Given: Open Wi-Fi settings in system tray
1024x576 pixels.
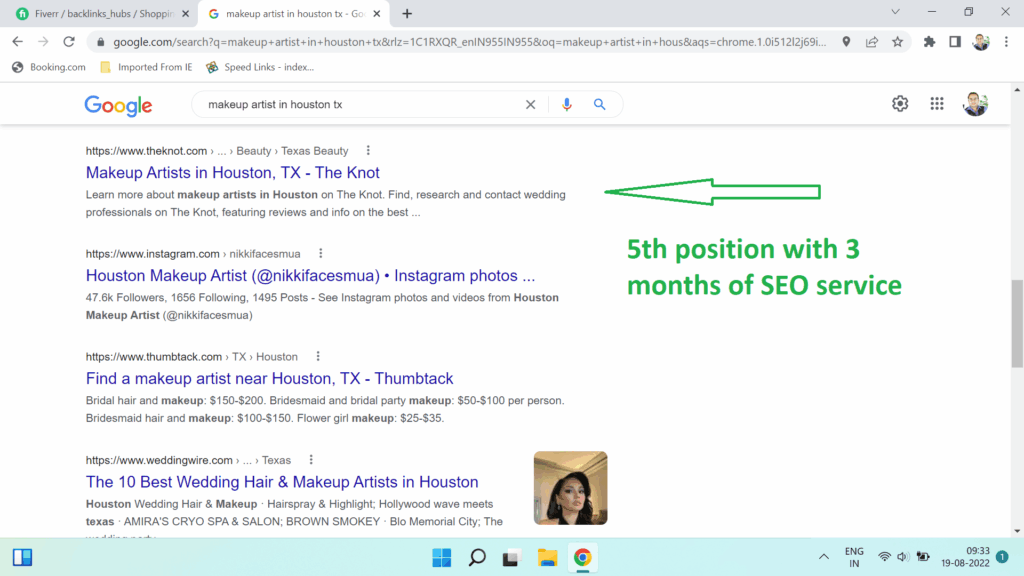Looking at the screenshot, I should [884, 557].
